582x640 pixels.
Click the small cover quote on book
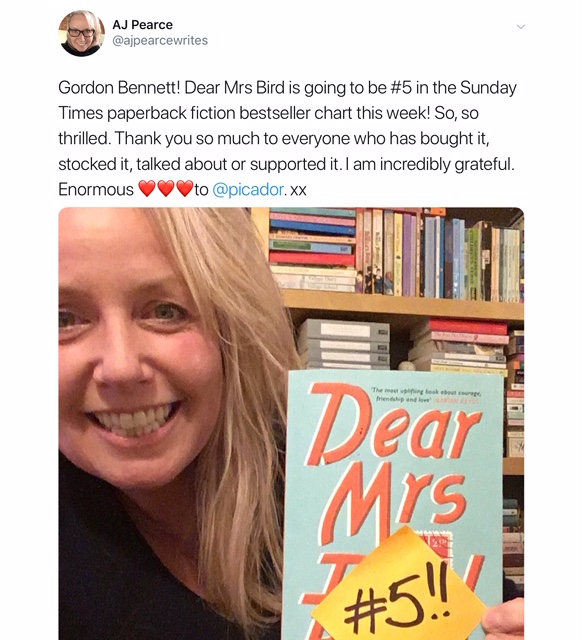(x=427, y=396)
